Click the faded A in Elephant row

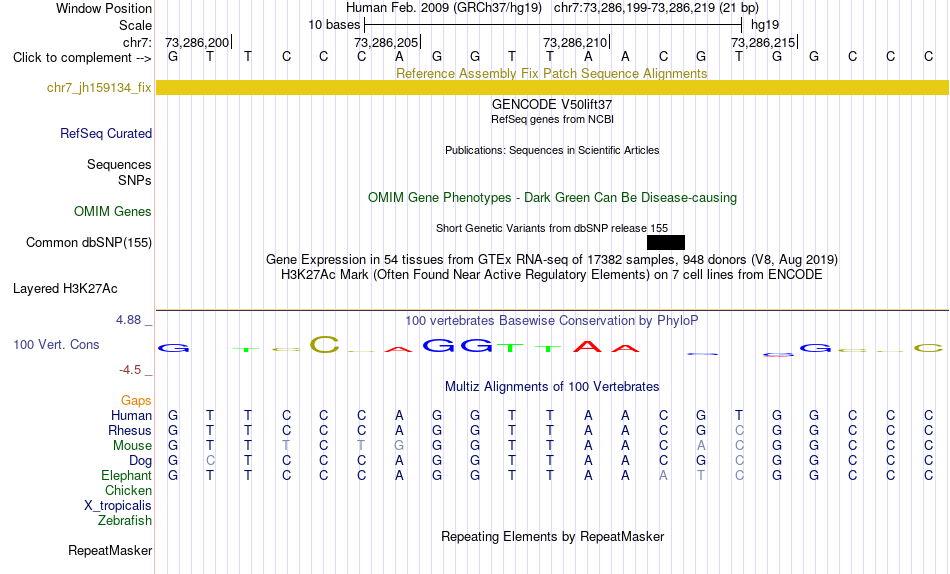pos(663,476)
